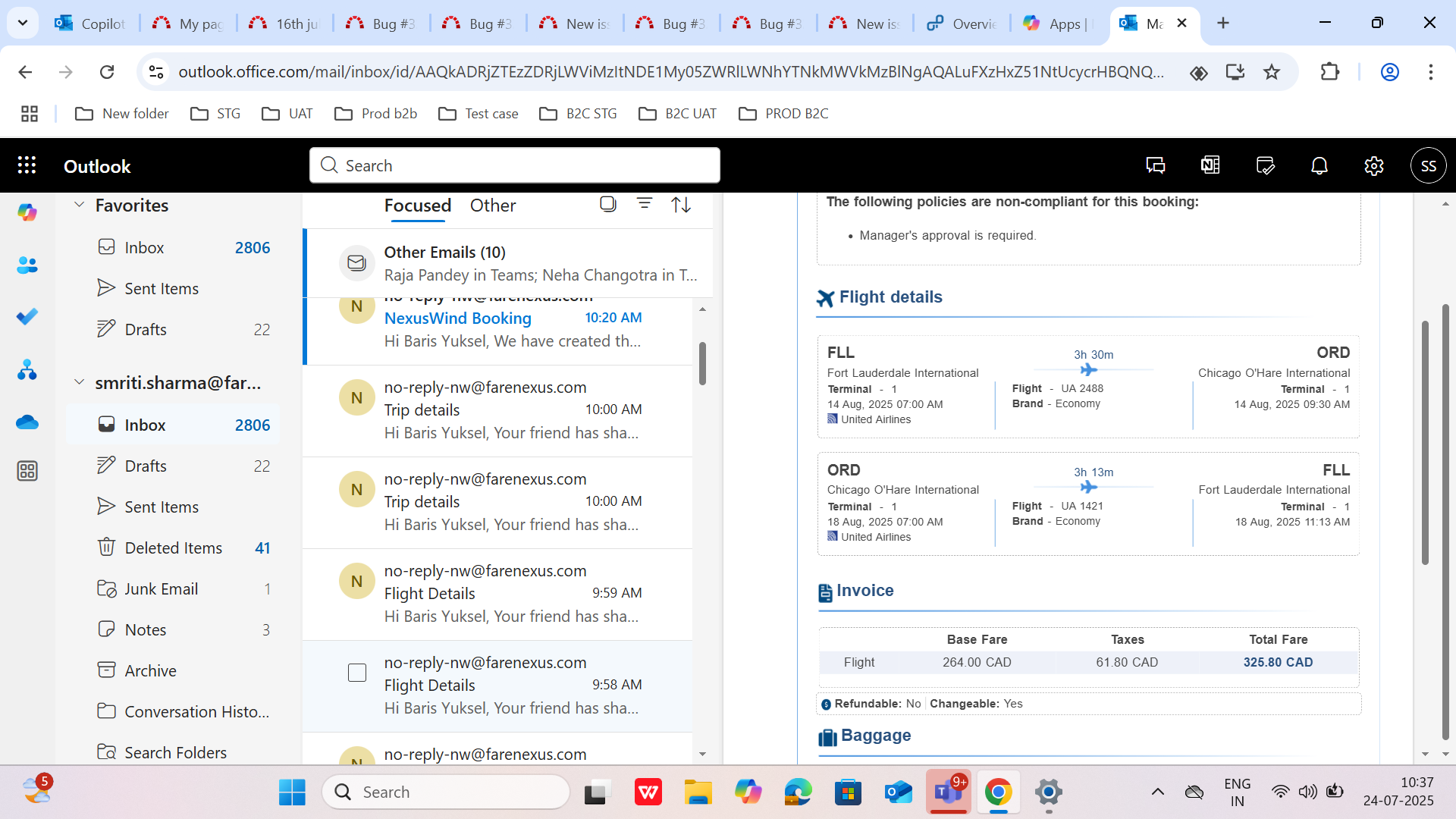
Task: Click the Outlook Search box
Action: click(x=515, y=165)
